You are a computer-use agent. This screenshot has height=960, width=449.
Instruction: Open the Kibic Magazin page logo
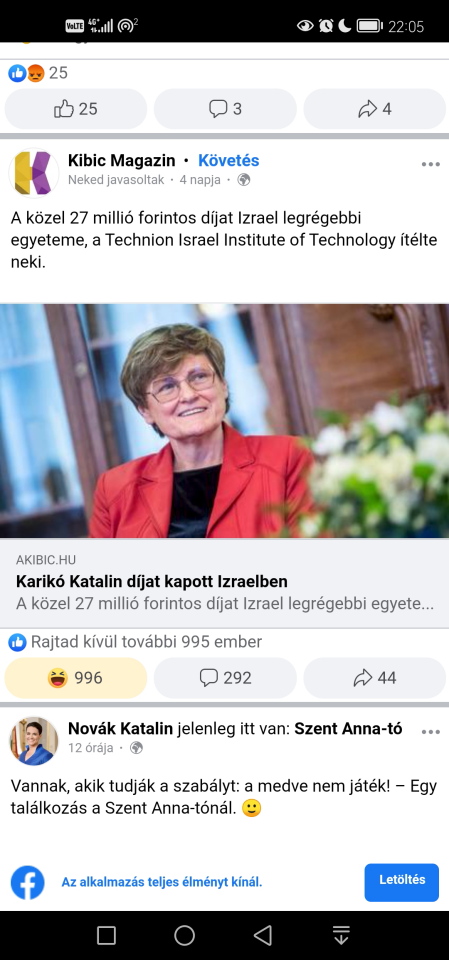coord(34,173)
